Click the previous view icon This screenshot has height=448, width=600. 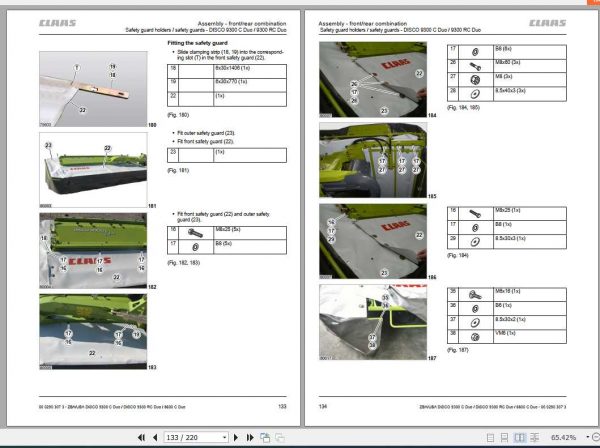pos(265,437)
